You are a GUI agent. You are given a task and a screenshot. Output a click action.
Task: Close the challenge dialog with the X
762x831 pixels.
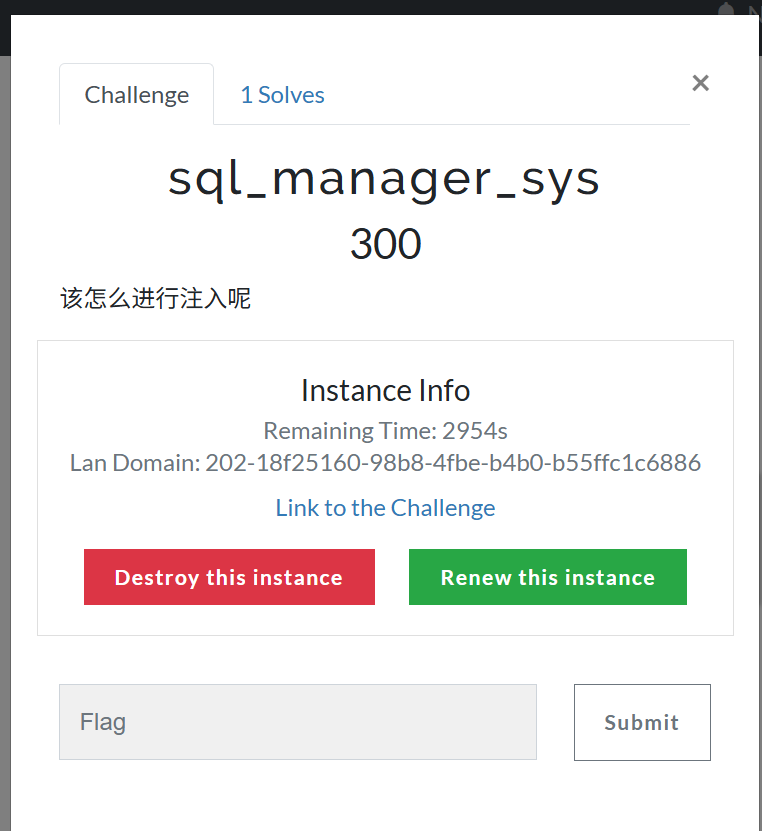coord(700,83)
